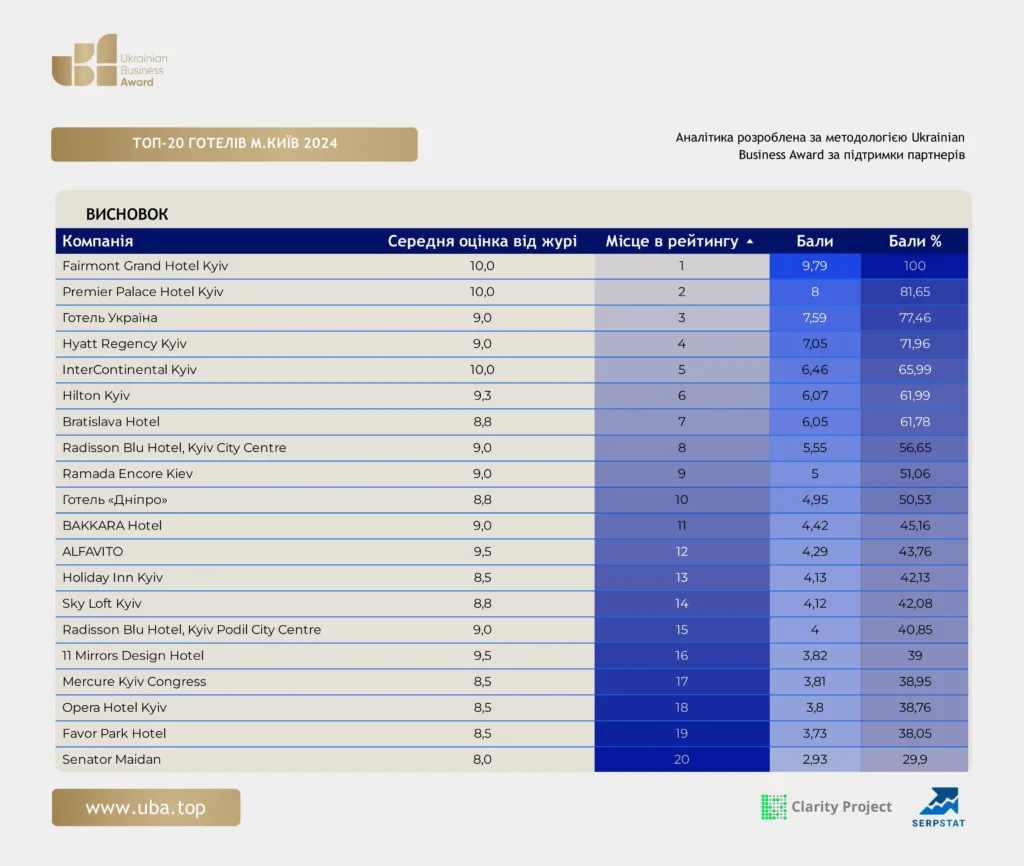Click the Компанія column header
The image size is (1024, 866).
click(x=98, y=241)
